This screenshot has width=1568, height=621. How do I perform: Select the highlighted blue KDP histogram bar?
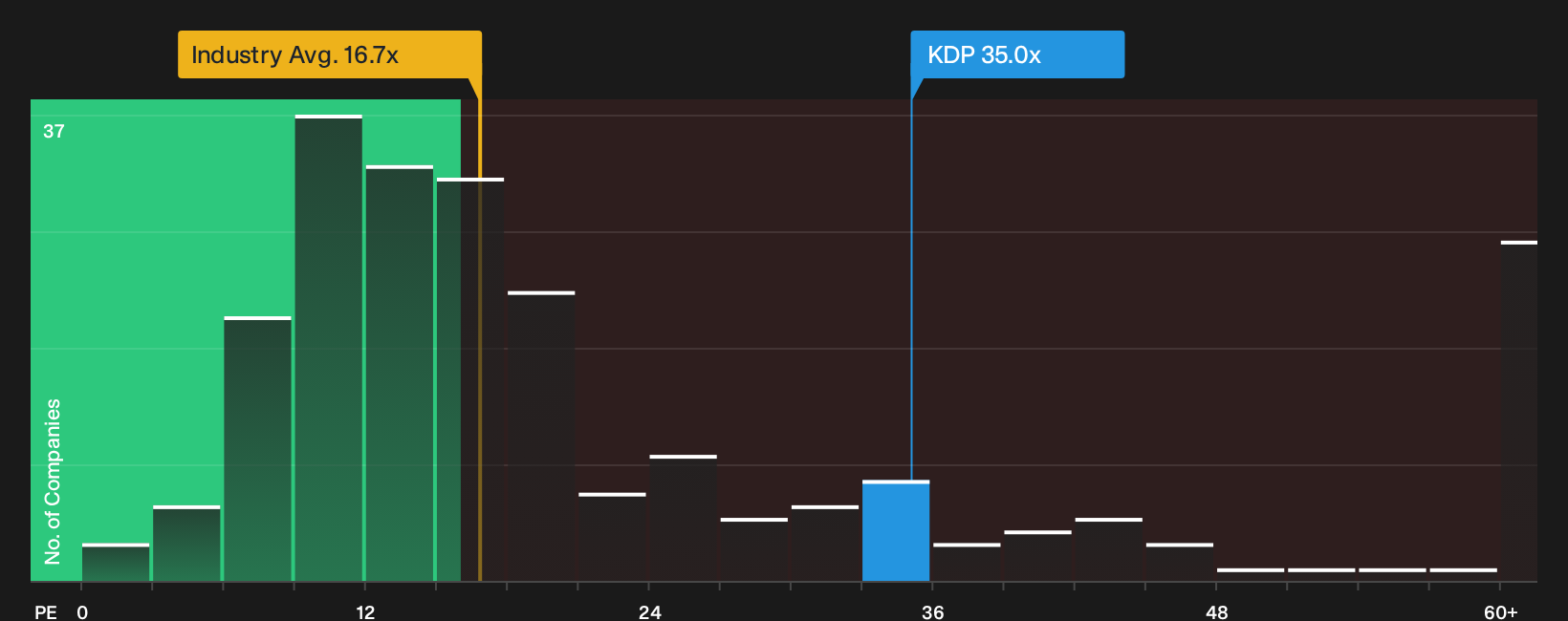[896, 531]
